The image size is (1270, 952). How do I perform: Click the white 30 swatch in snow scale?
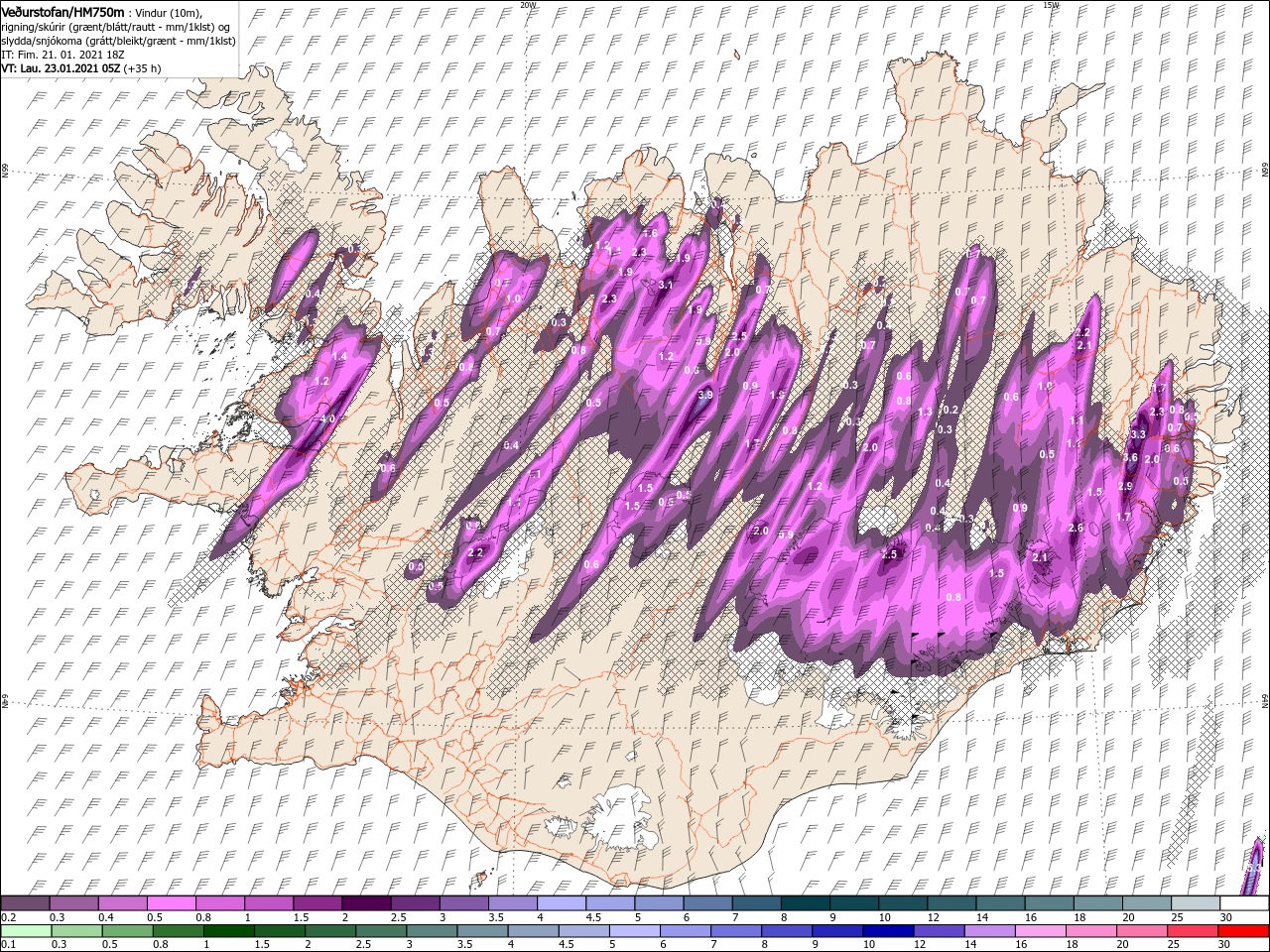pyautogui.click(x=1244, y=903)
